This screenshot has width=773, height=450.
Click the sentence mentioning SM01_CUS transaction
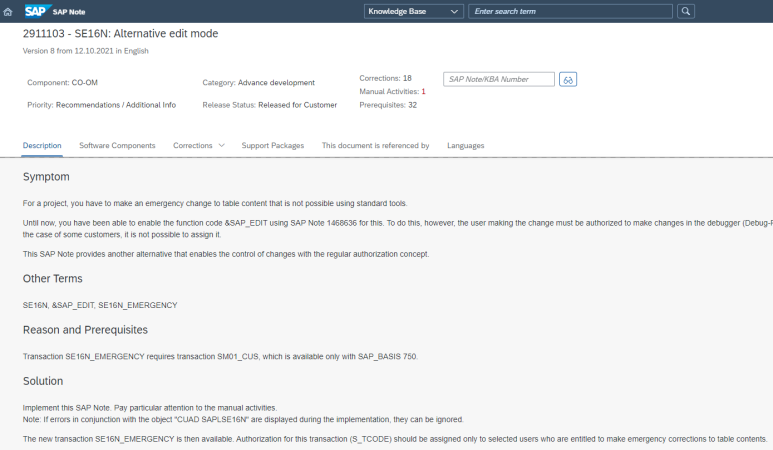[x=220, y=356]
